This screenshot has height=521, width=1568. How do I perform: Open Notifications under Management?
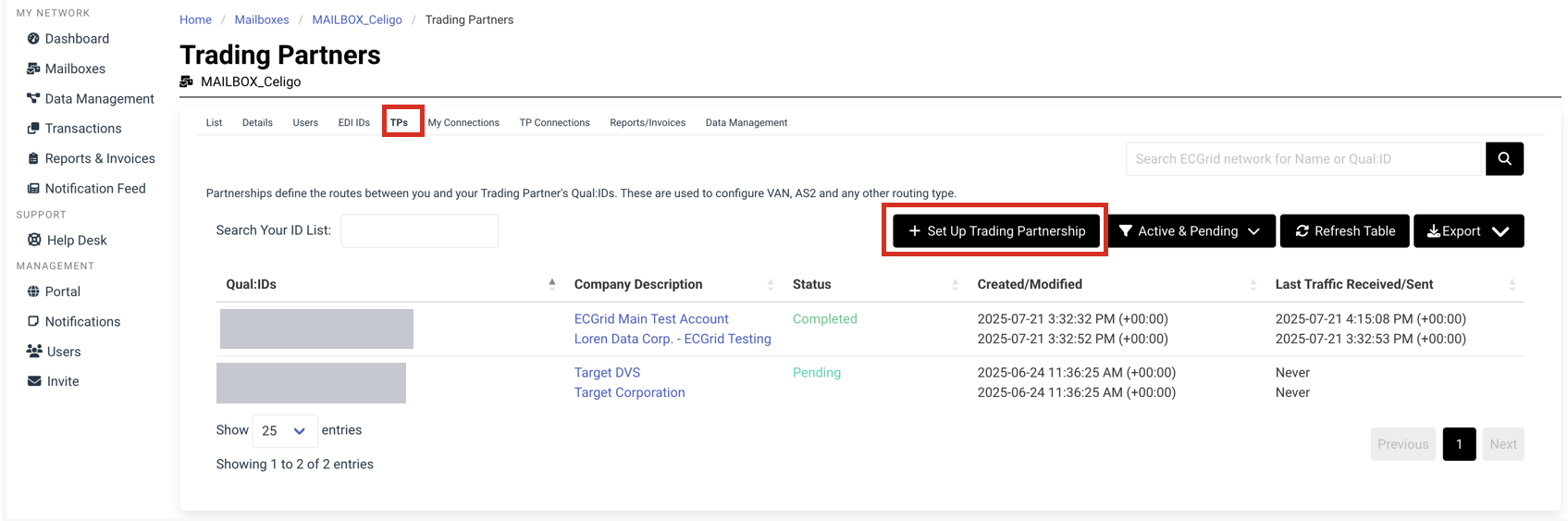pos(73,322)
